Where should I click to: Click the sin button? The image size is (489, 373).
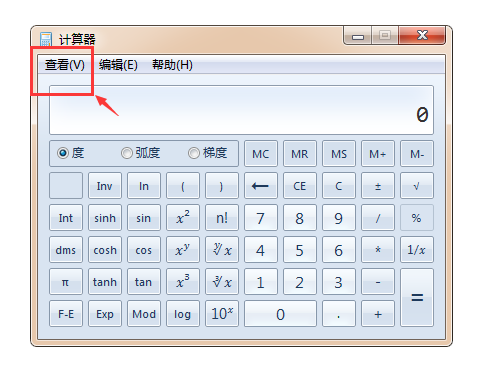[x=144, y=218]
